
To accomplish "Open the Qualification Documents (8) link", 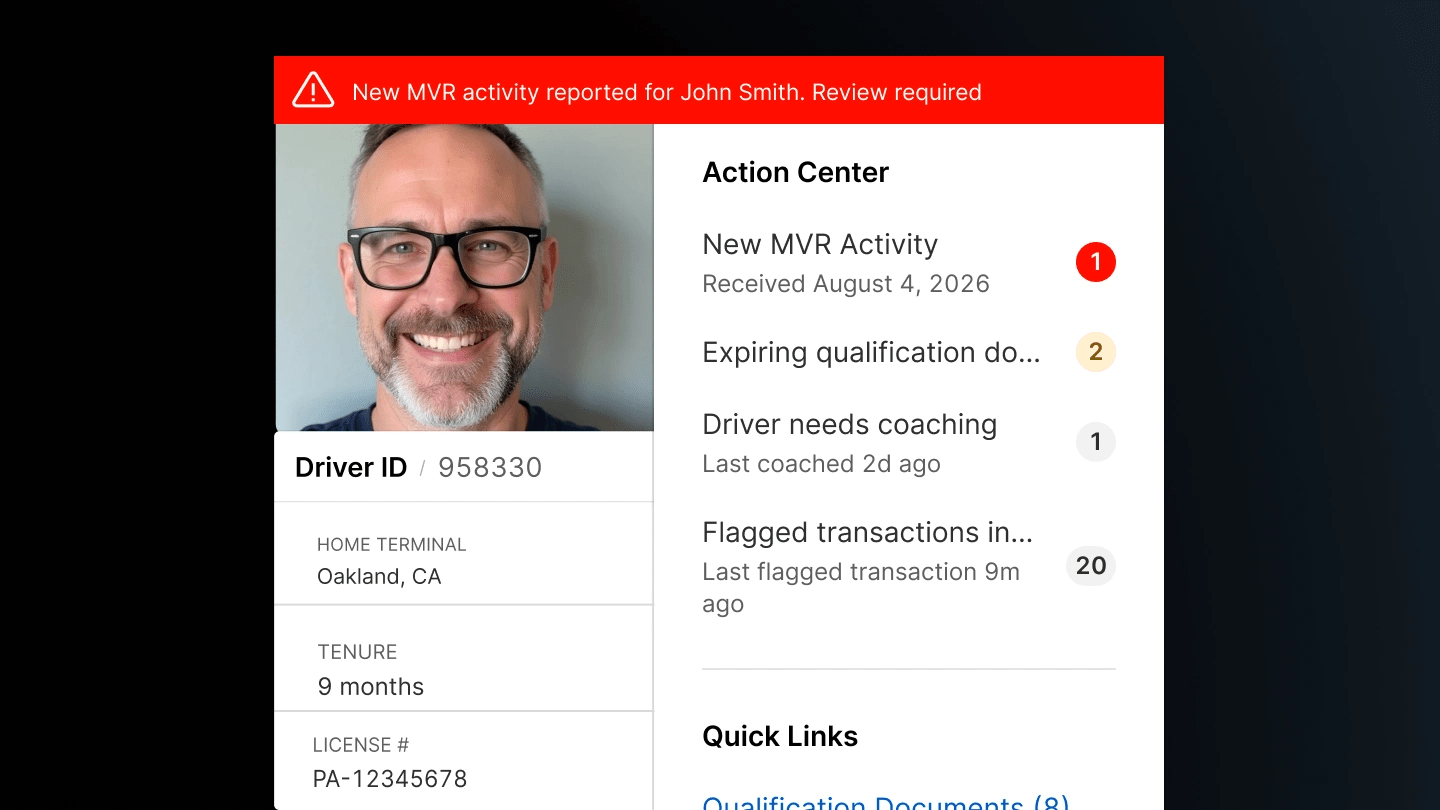I will tap(886, 802).
